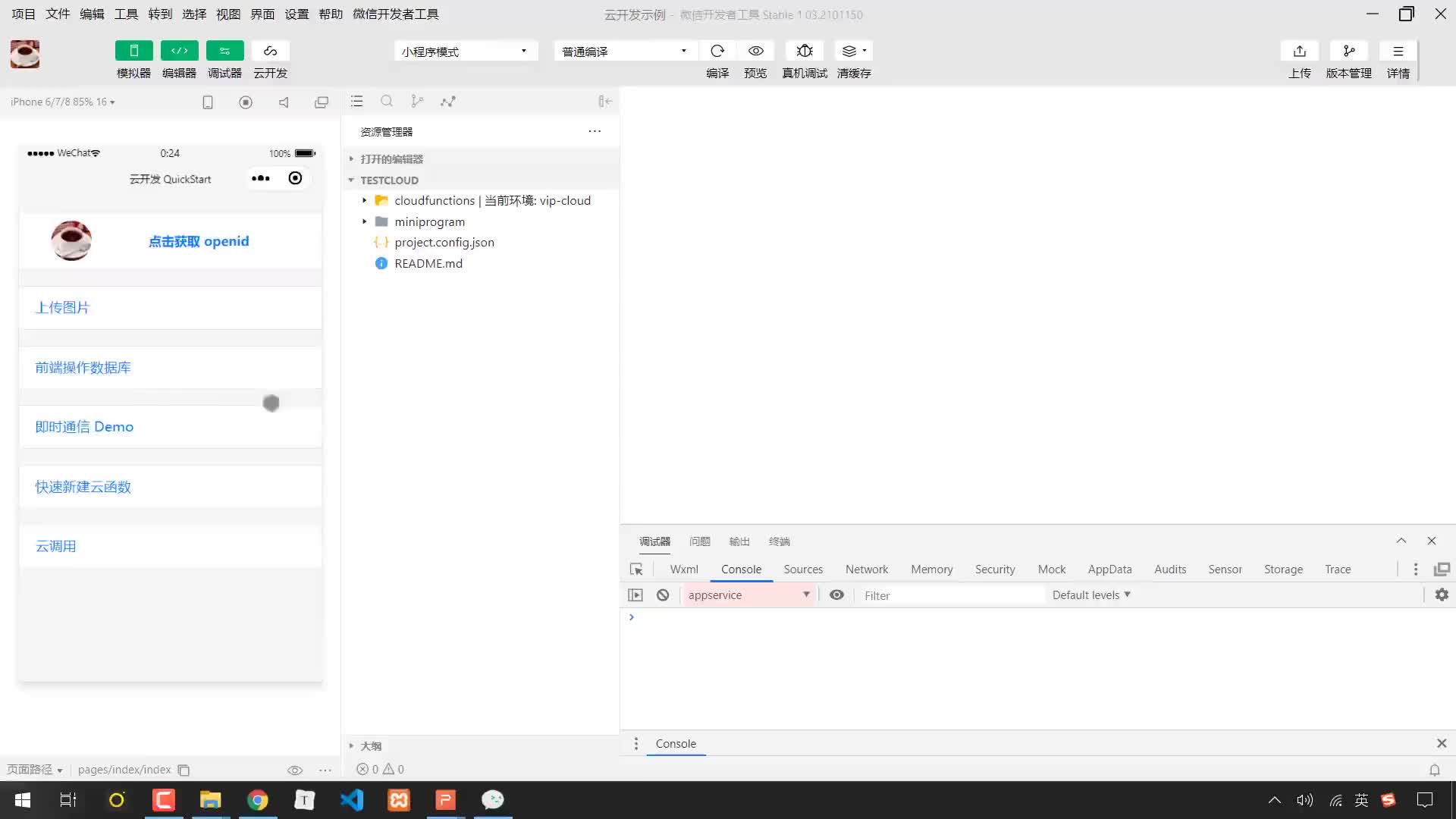Open the 工具 menu
This screenshot has width=1456, height=819.
pos(126,14)
